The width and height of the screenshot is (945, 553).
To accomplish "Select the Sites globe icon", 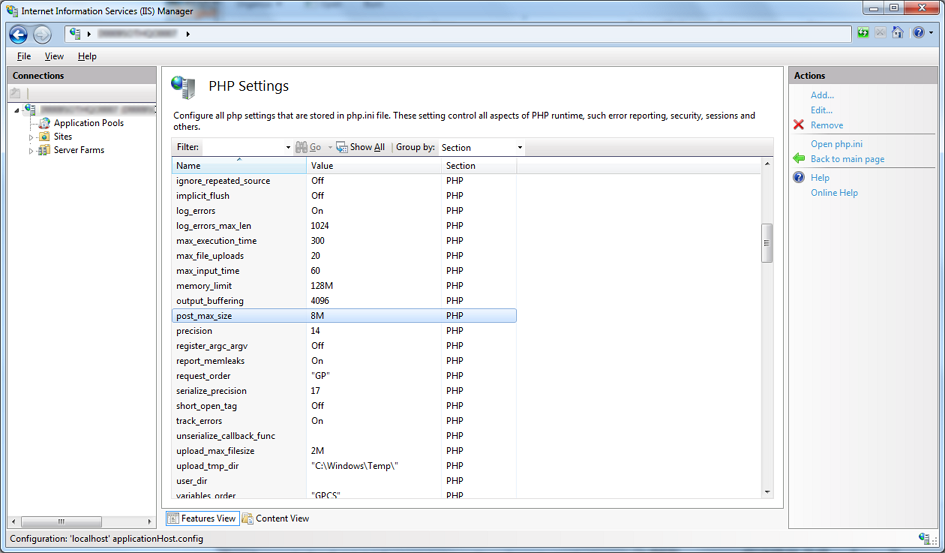I will click(44, 137).
